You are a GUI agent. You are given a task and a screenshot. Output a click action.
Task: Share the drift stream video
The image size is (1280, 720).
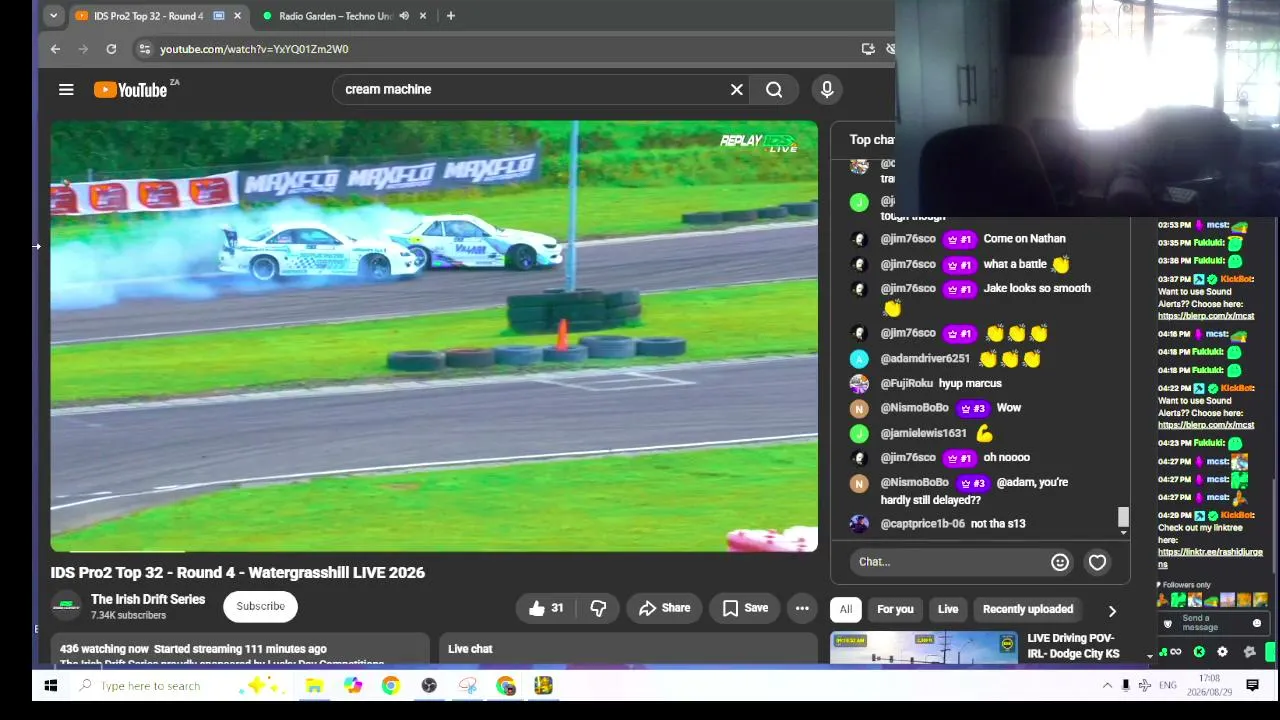[x=665, y=608]
